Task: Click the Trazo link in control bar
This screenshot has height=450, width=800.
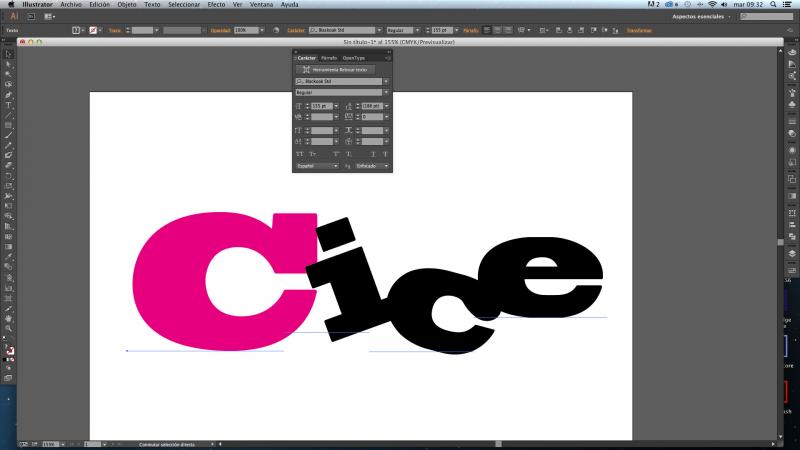Action: click(115, 31)
